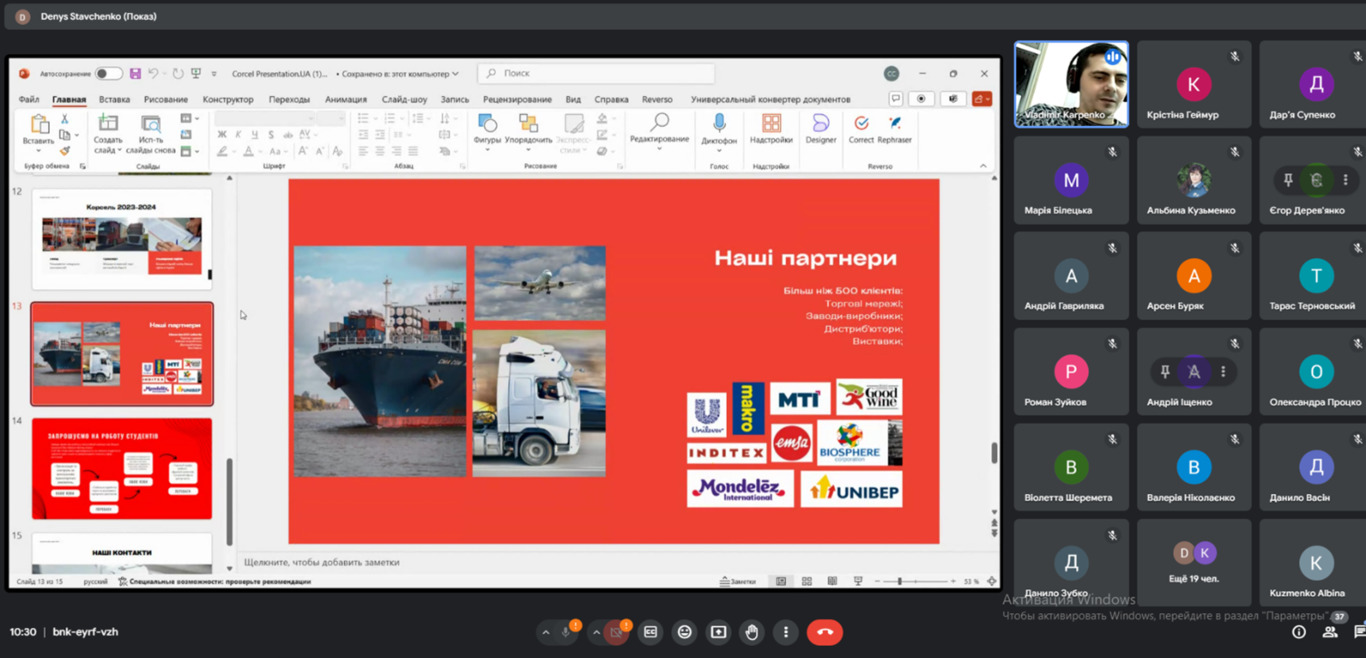Open Meet more options three dots
This screenshot has width=1366, height=658.
tap(786, 632)
